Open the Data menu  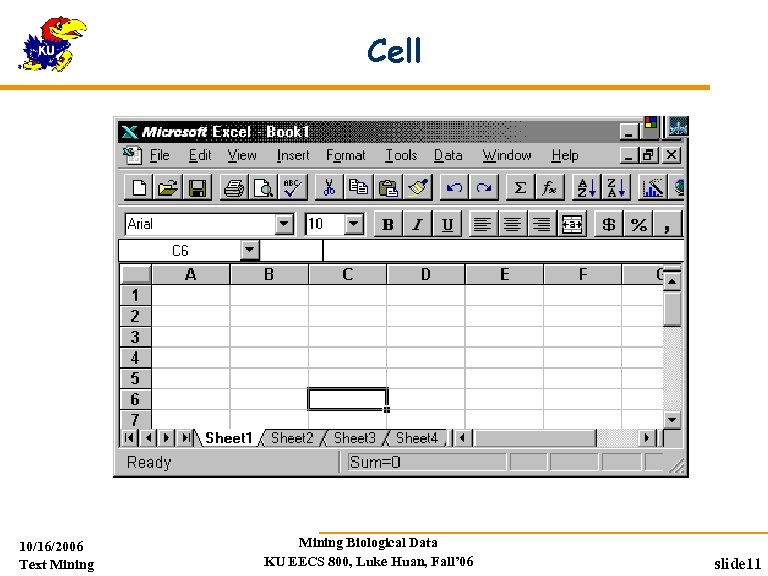coord(448,155)
